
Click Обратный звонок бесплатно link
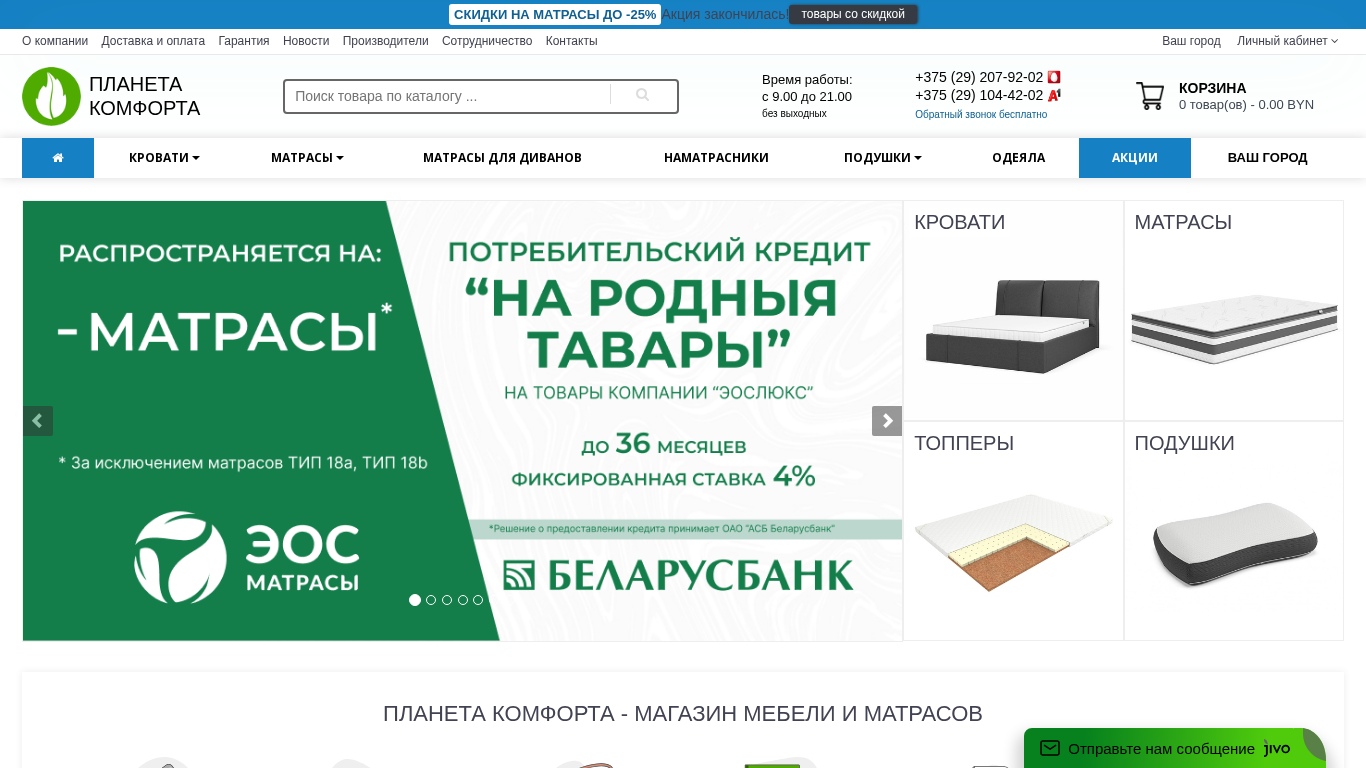click(x=981, y=115)
